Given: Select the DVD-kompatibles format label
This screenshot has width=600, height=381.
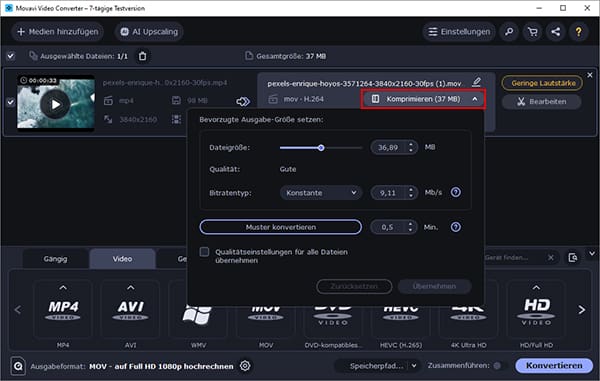Looking at the screenshot, I should point(333,345).
